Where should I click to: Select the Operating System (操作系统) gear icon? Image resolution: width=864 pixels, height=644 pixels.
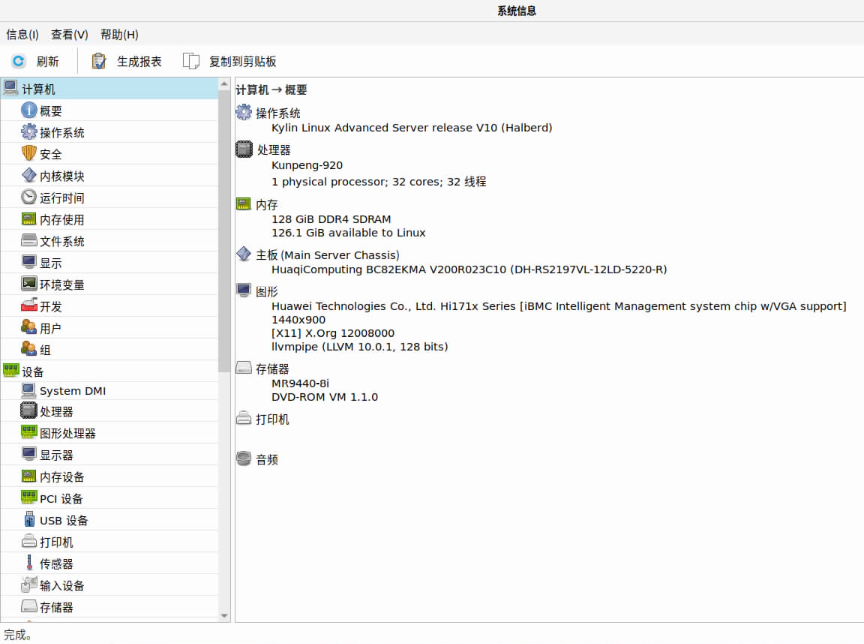click(29, 132)
